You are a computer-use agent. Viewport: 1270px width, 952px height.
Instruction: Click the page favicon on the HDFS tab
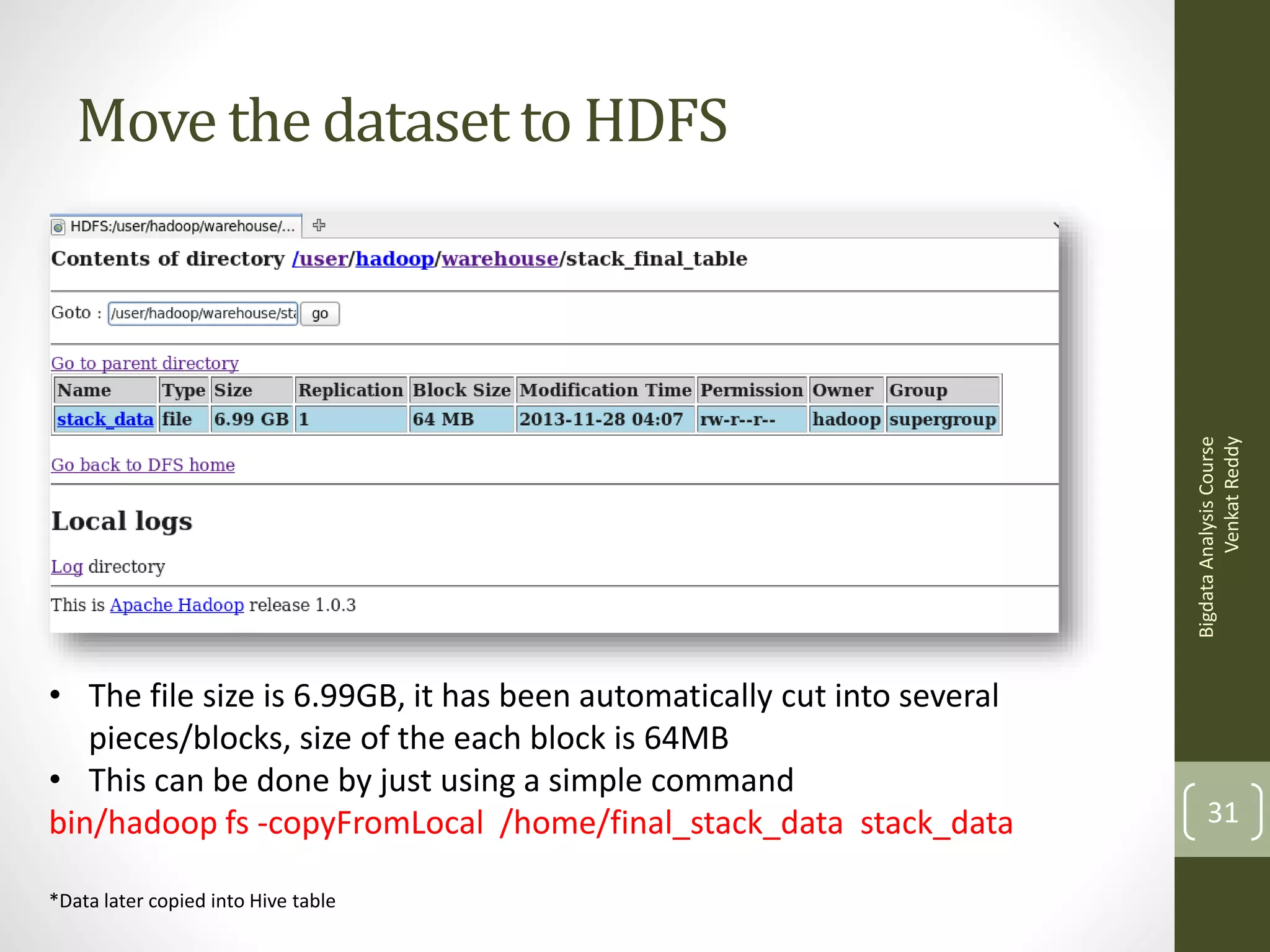click(58, 227)
